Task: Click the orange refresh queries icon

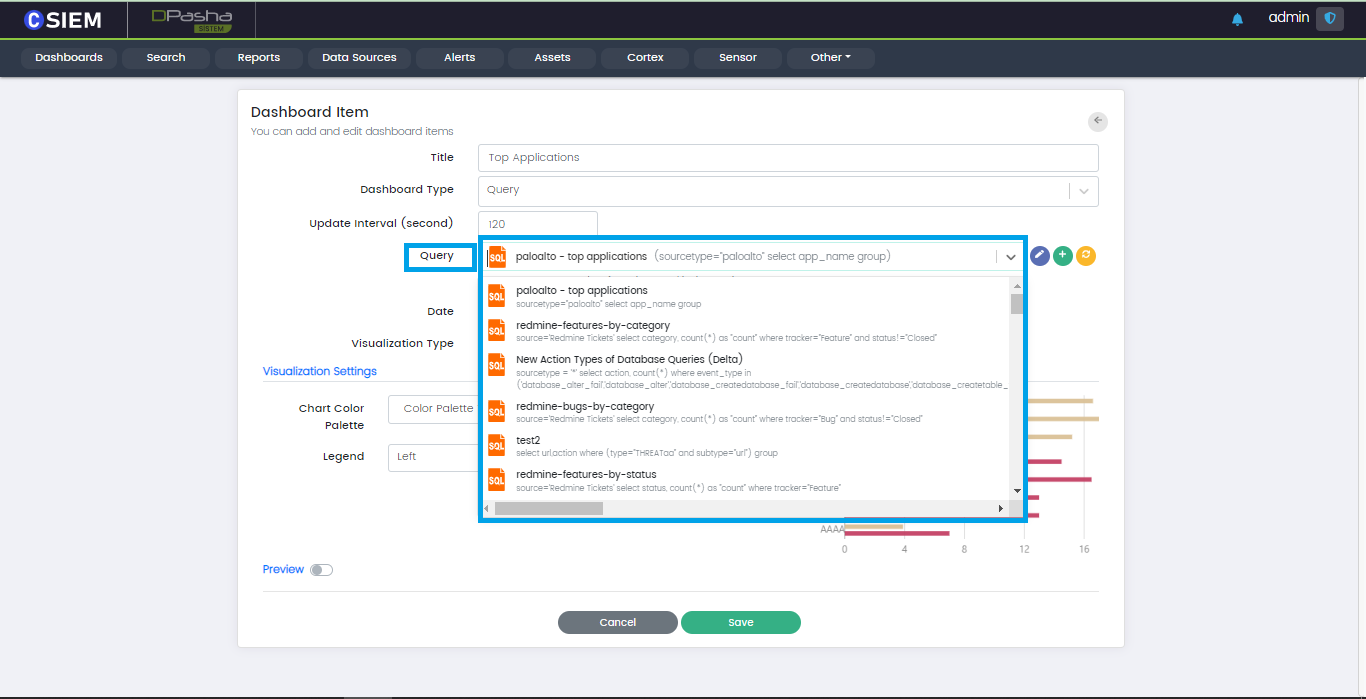Action: pos(1086,256)
